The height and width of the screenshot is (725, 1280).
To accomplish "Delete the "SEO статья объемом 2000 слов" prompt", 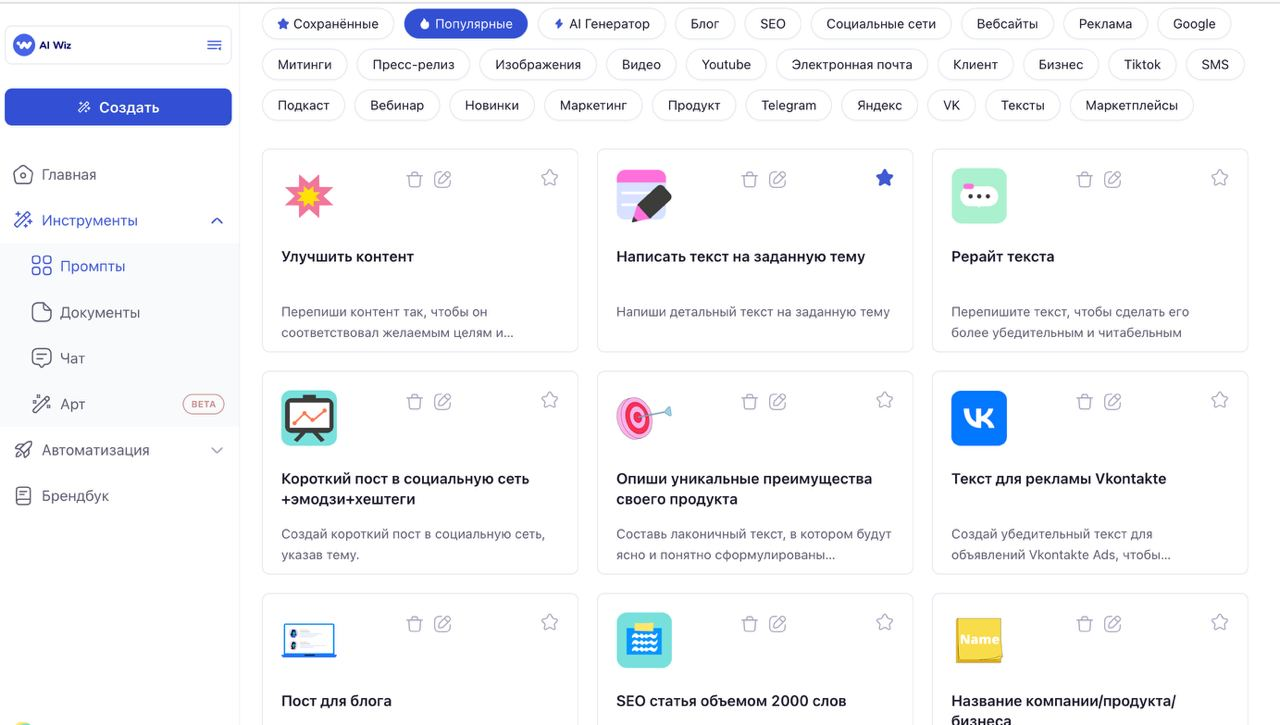I will [749, 623].
